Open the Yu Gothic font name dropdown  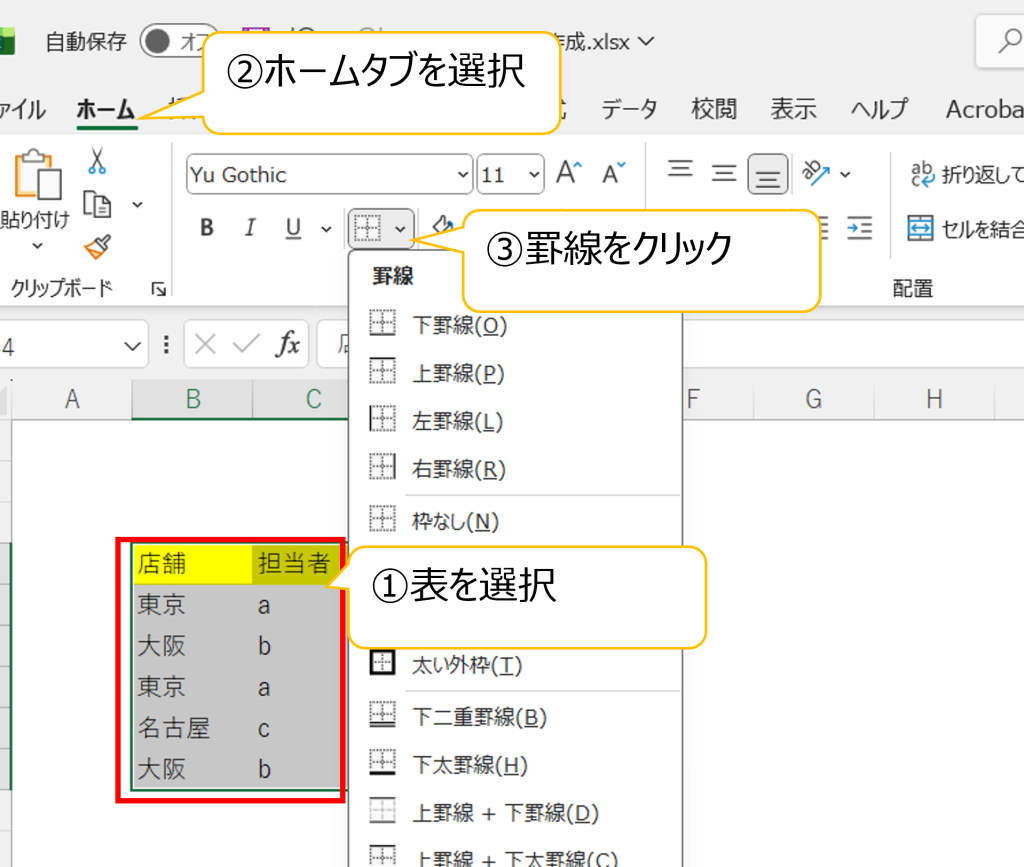pyautogui.click(x=462, y=175)
